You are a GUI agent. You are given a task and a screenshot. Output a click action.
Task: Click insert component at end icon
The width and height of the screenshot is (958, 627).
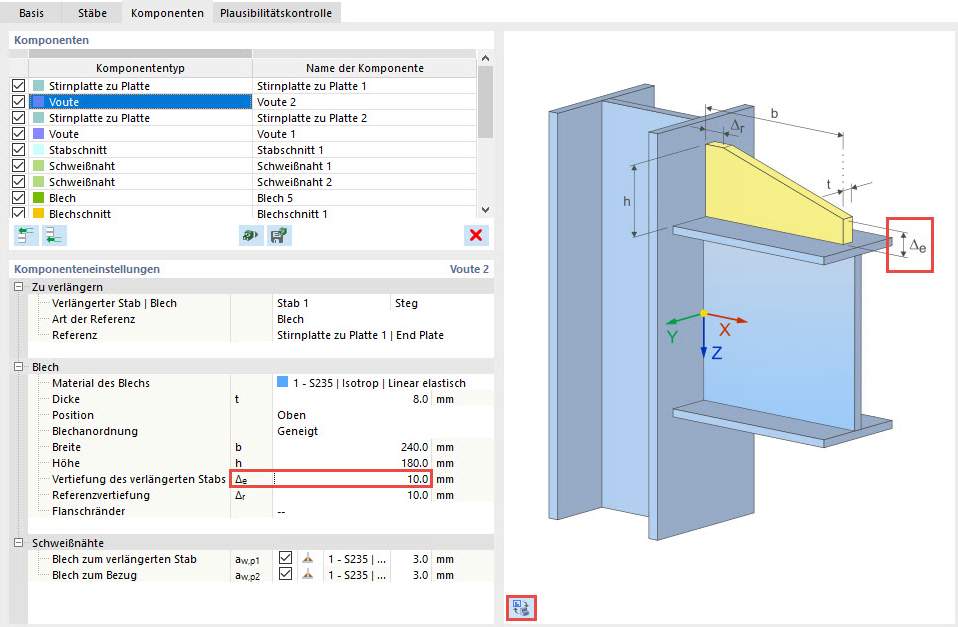(54, 235)
